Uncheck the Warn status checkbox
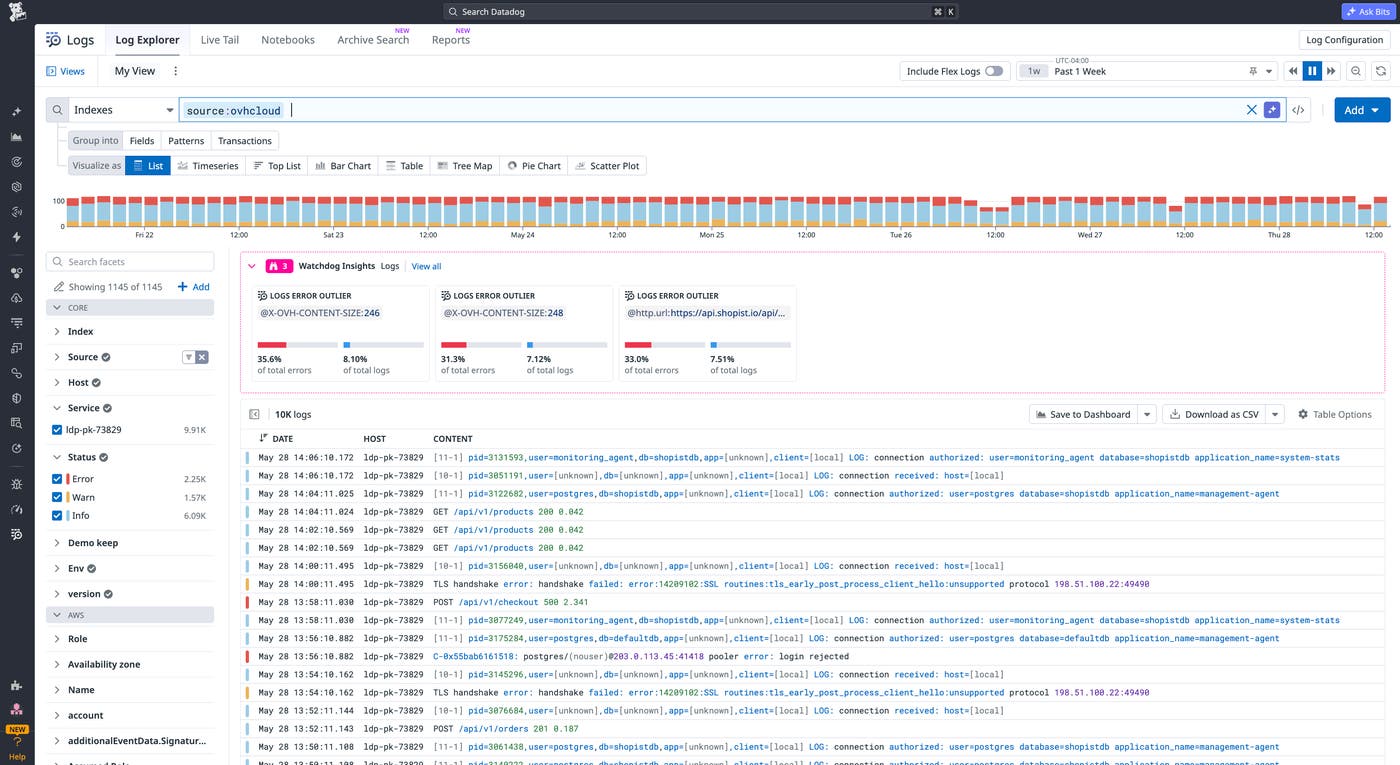The width and height of the screenshot is (1400, 765). tap(57, 497)
